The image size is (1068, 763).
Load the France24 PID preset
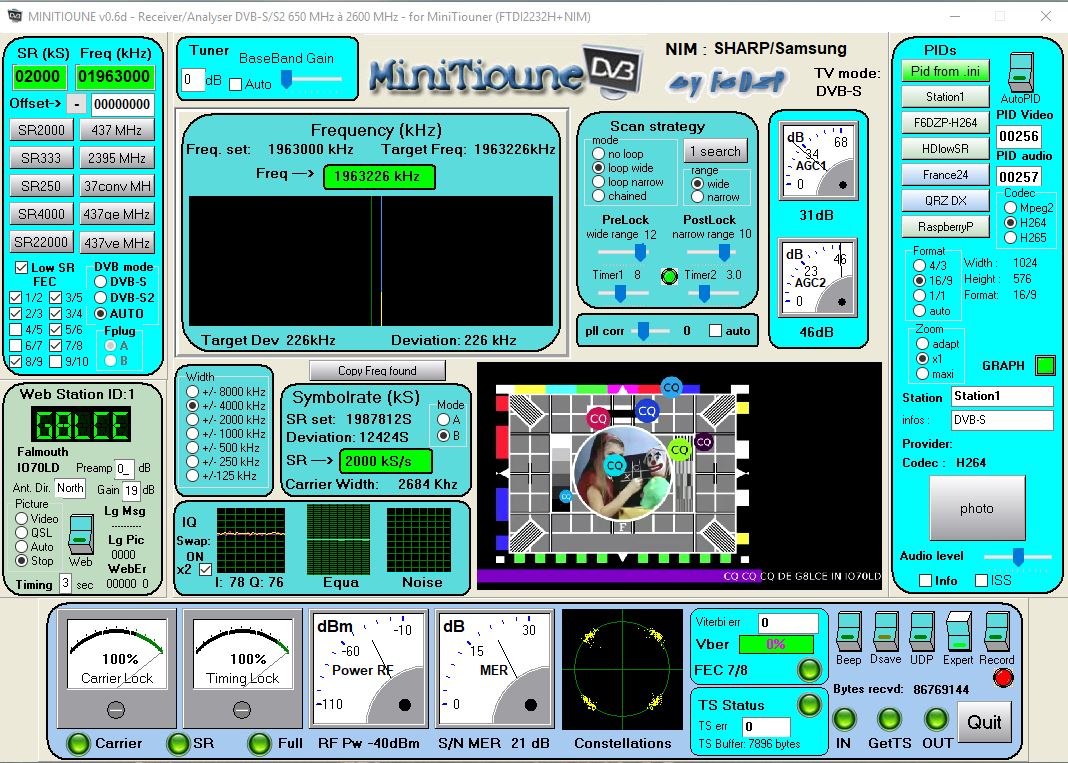coord(944,175)
